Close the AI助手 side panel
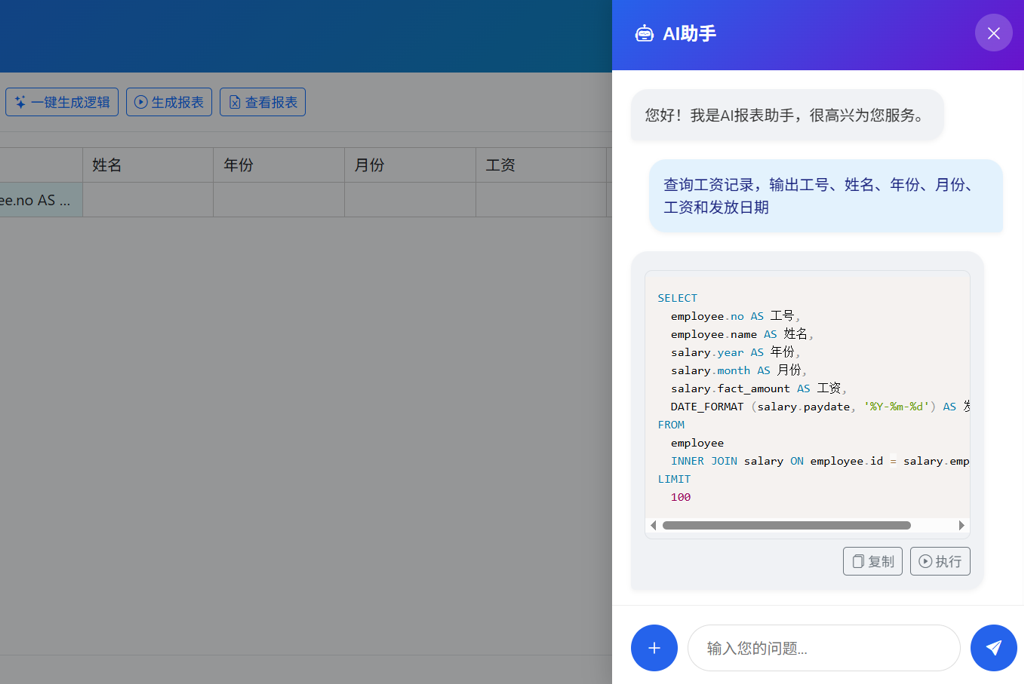1024x684 pixels. pyautogui.click(x=993, y=32)
